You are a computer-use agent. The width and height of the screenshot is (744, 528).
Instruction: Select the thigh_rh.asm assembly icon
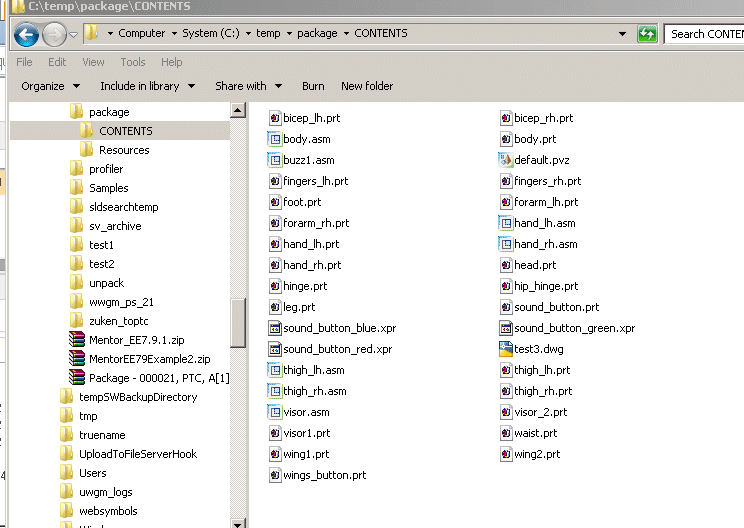pos(275,391)
